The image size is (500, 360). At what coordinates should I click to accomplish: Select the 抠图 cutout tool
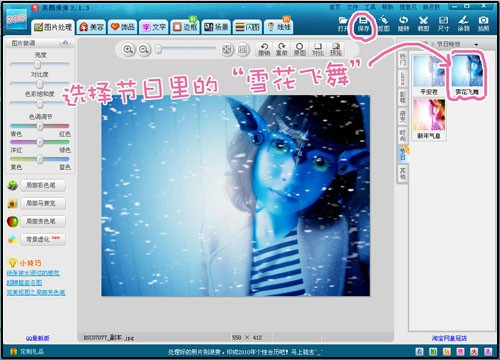tap(384, 24)
